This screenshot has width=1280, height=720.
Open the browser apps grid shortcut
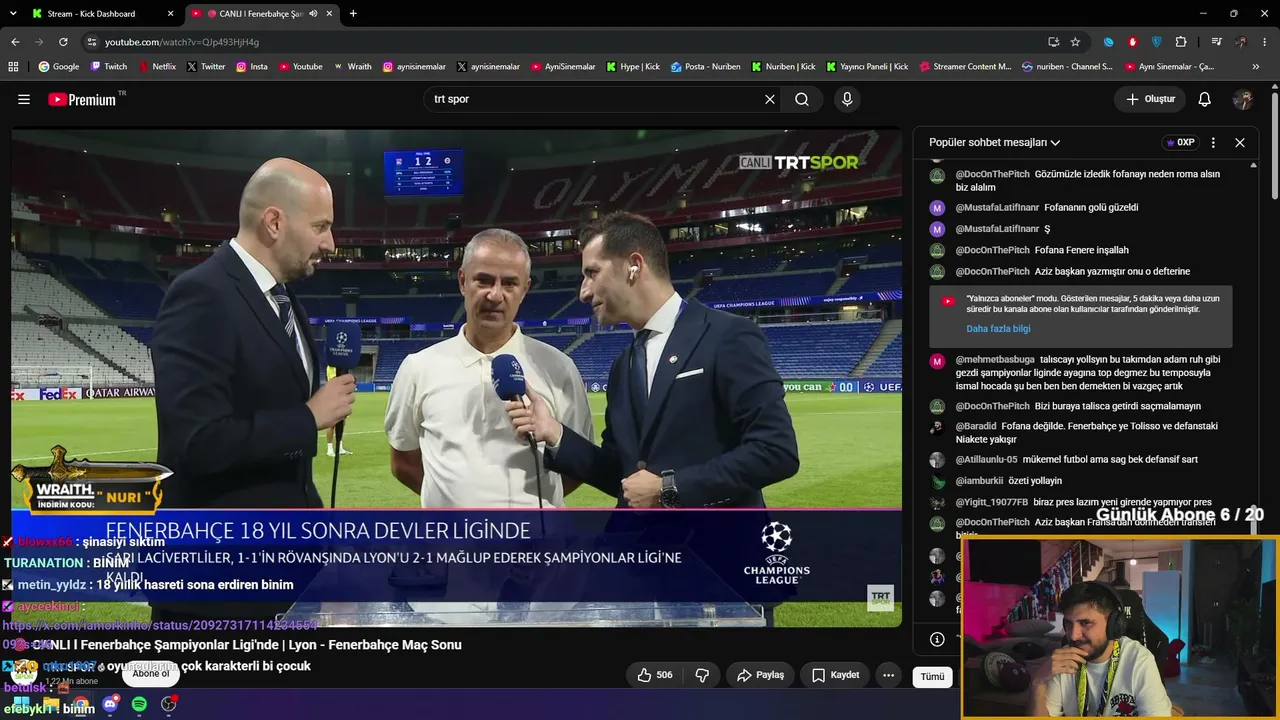13,67
